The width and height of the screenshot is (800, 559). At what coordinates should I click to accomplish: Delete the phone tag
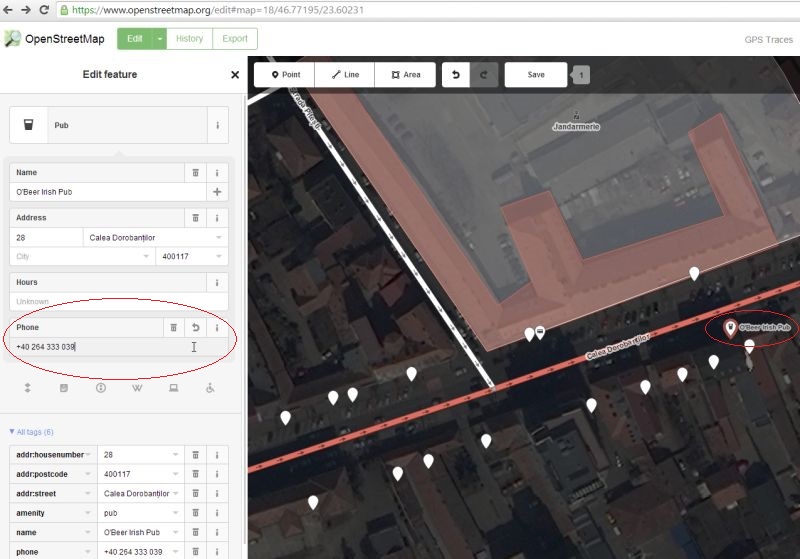click(x=195, y=551)
